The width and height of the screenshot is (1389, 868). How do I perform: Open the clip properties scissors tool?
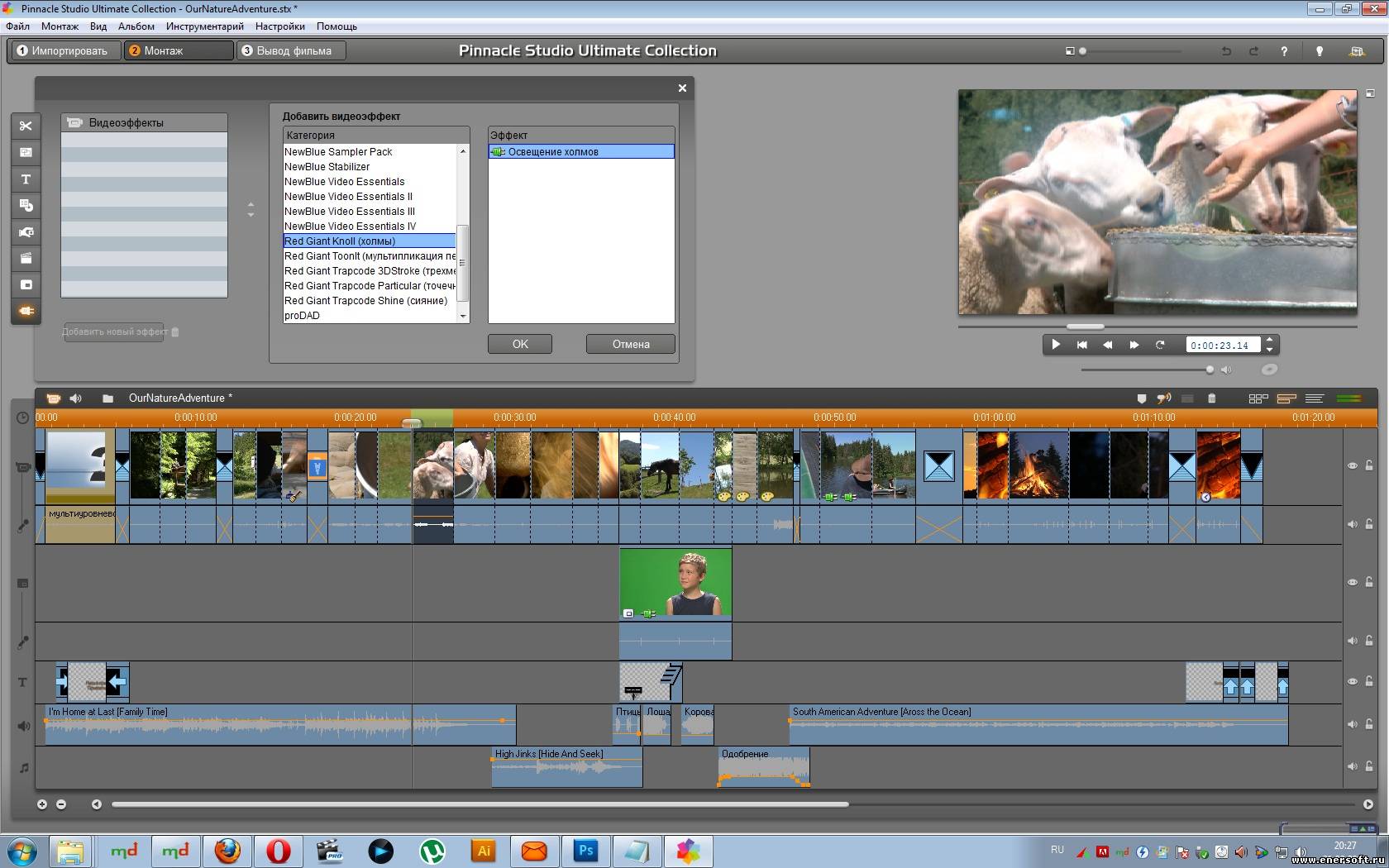pyautogui.click(x=26, y=126)
